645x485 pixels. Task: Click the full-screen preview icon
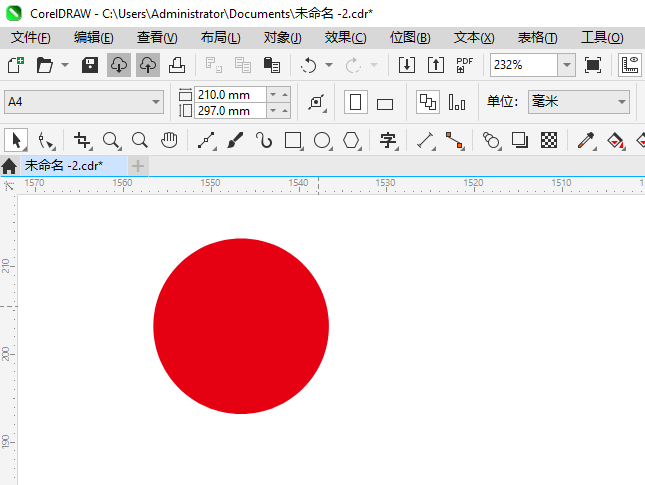pyautogui.click(x=593, y=65)
